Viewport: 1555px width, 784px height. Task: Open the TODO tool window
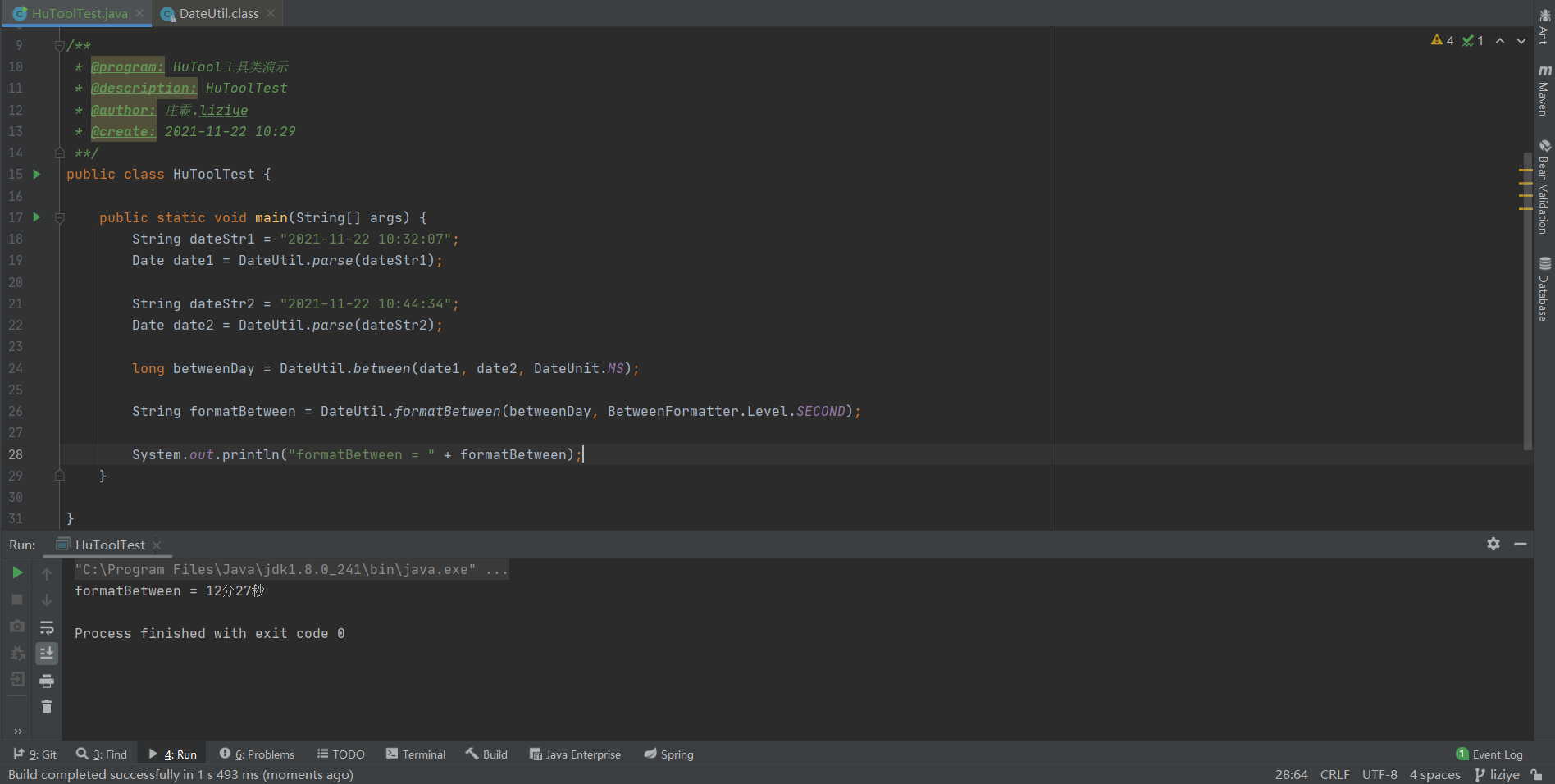(x=341, y=754)
